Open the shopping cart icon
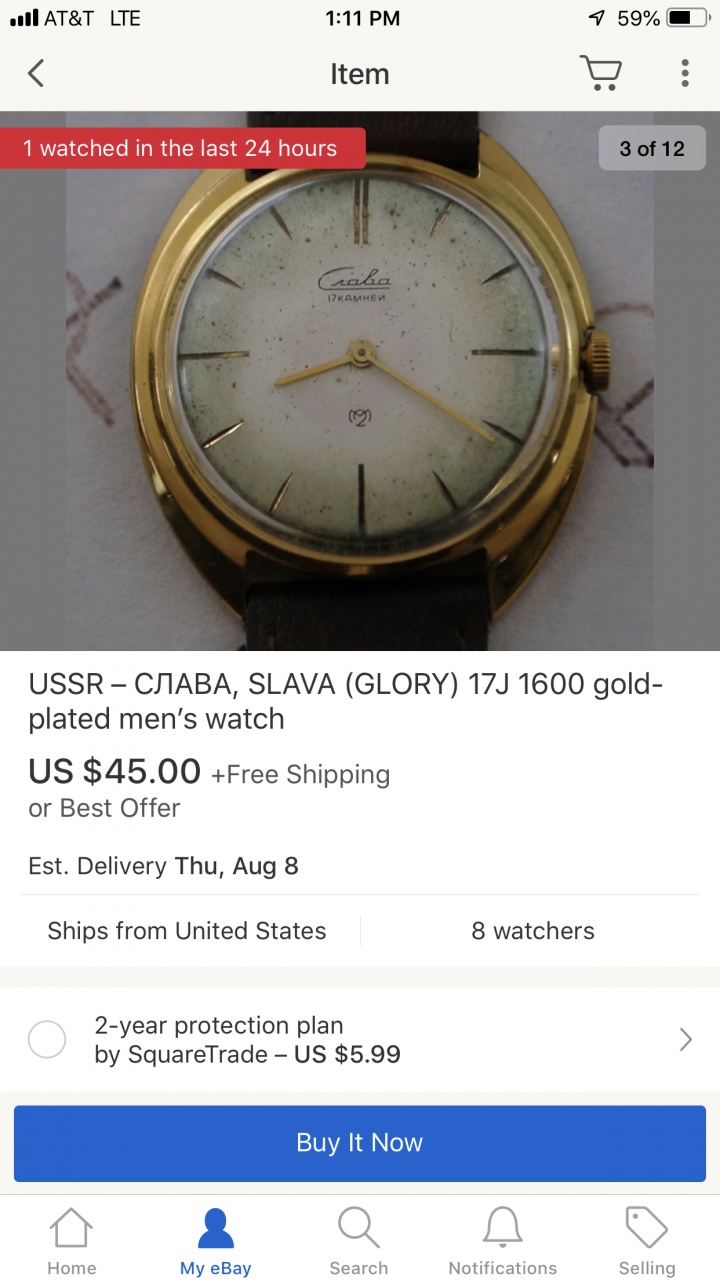The width and height of the screenshot is (720, 1280). pos(600,73)
